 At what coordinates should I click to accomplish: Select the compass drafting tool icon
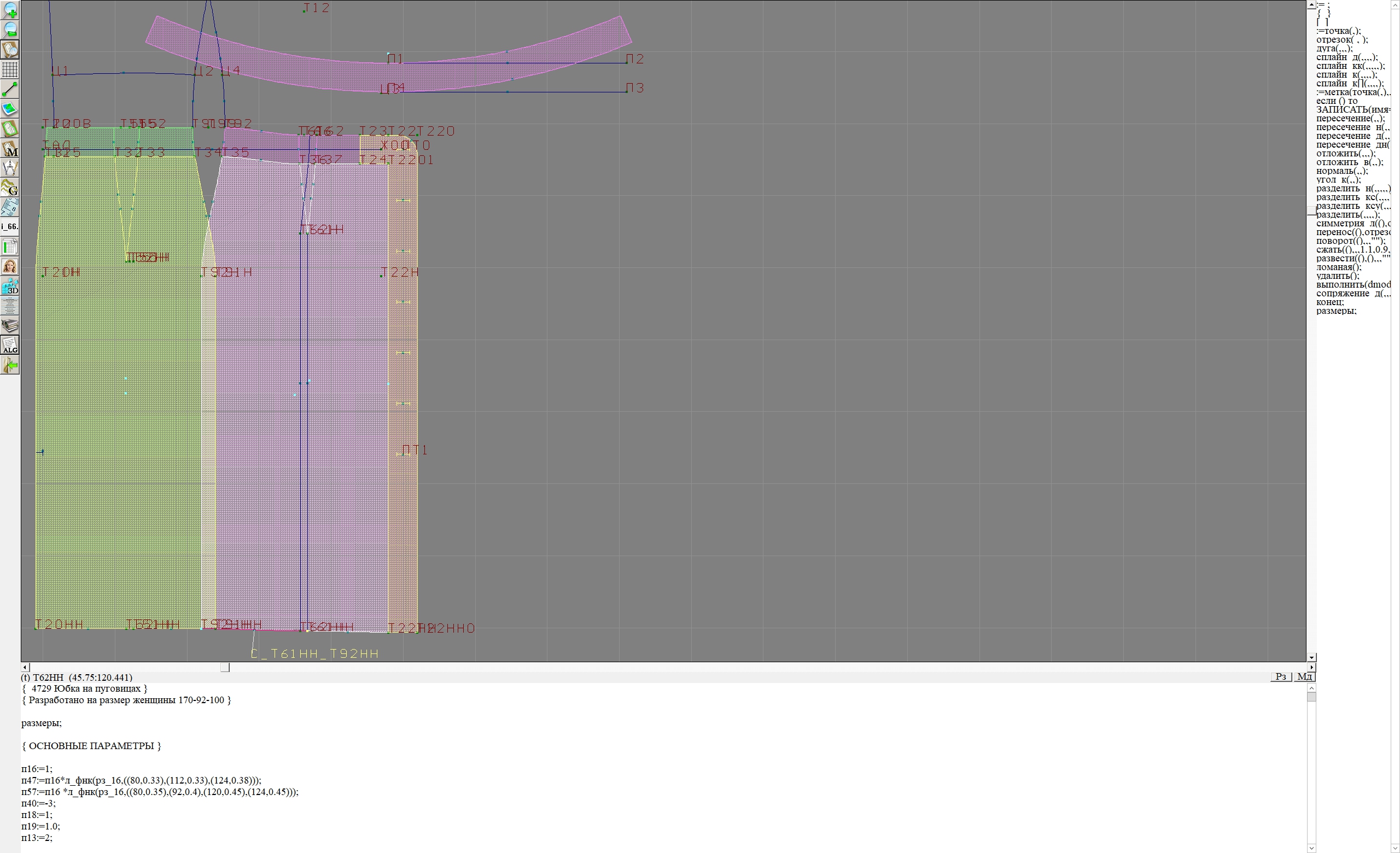[10, 168]
